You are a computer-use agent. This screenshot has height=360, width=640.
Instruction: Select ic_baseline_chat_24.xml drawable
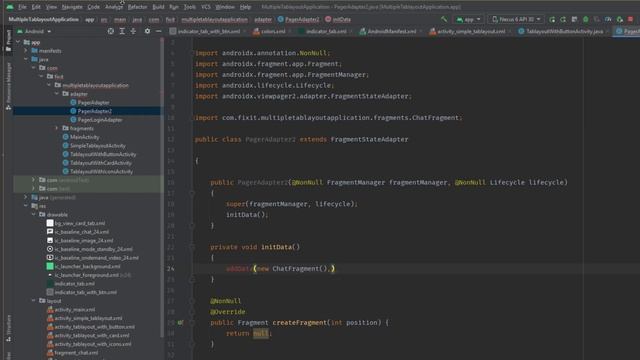[82, 232]
